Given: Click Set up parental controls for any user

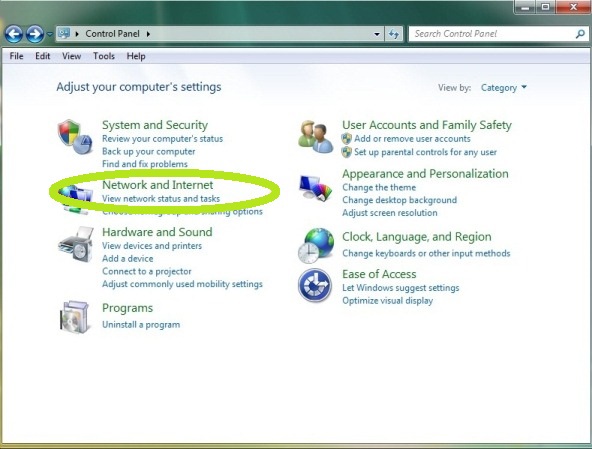Looking at the screenshot, I should (425, 152).
